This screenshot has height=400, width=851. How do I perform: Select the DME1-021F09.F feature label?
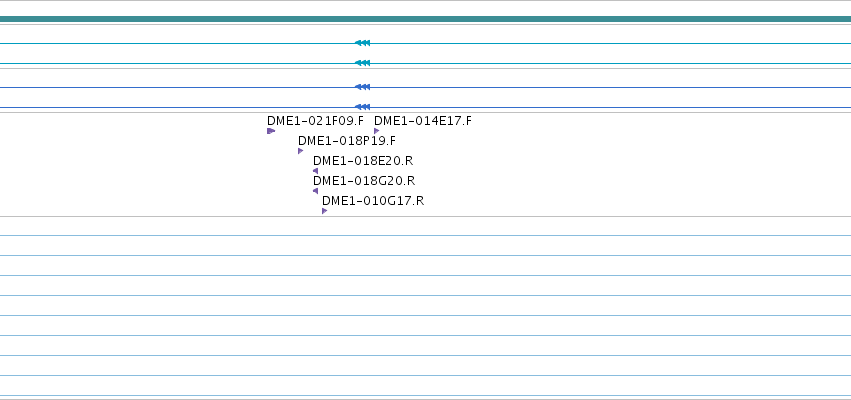pos(315,120)
